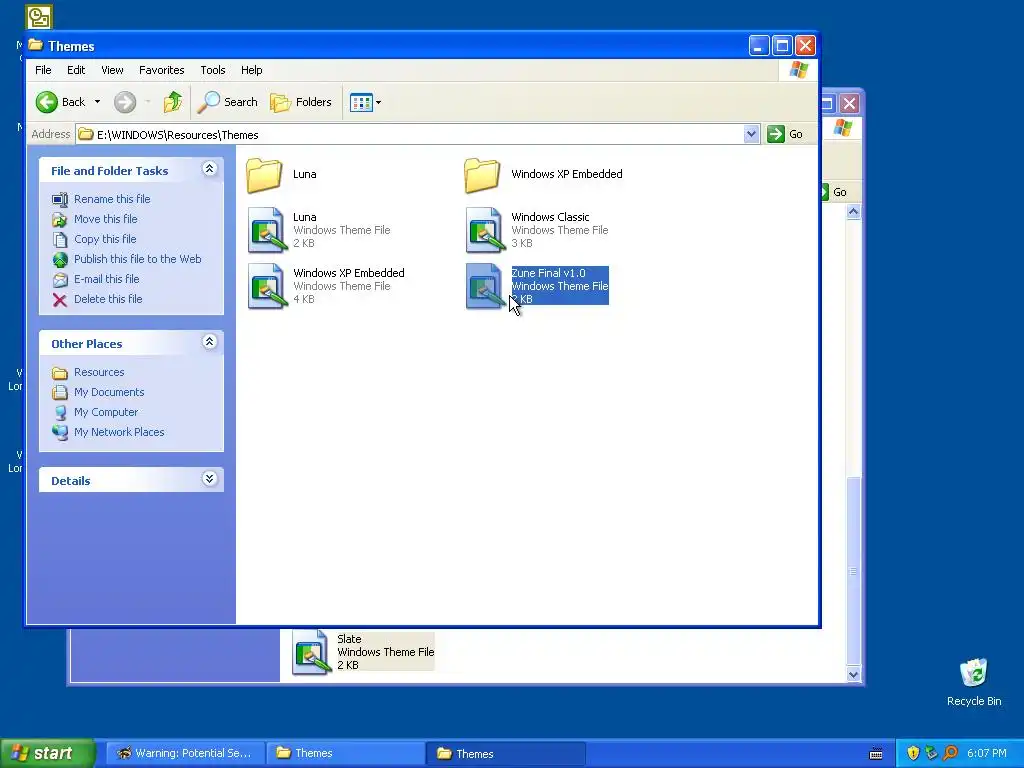Click E-mail this file link

point(106,279)
